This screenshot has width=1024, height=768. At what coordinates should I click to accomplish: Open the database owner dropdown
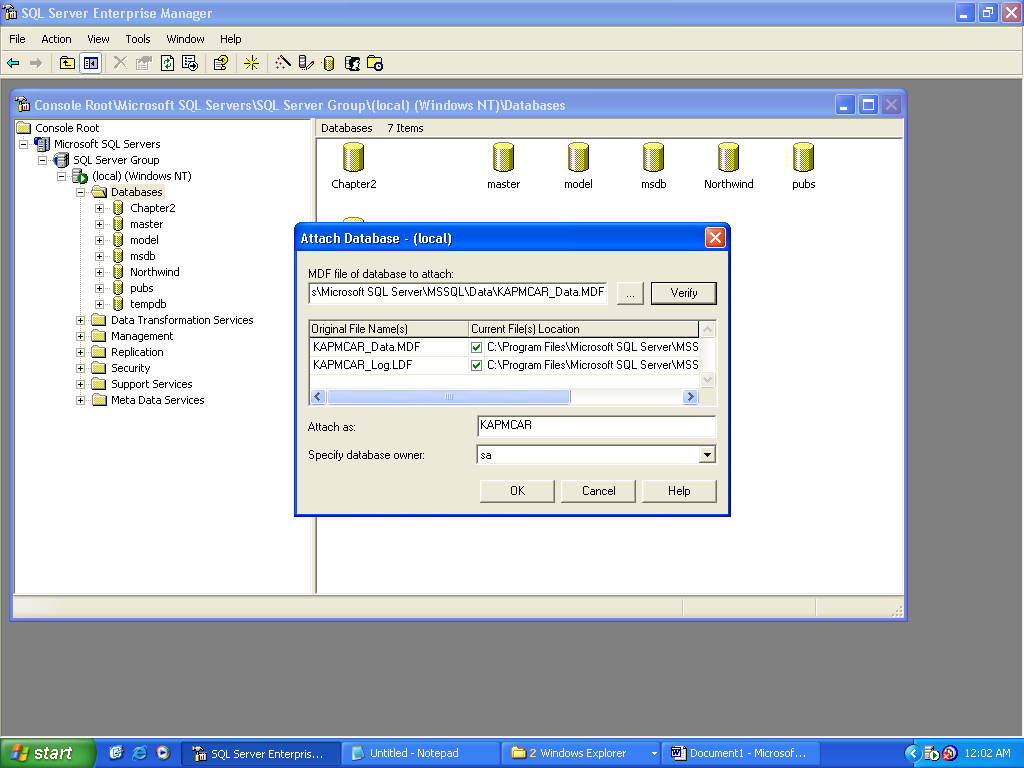click(707, 455)
